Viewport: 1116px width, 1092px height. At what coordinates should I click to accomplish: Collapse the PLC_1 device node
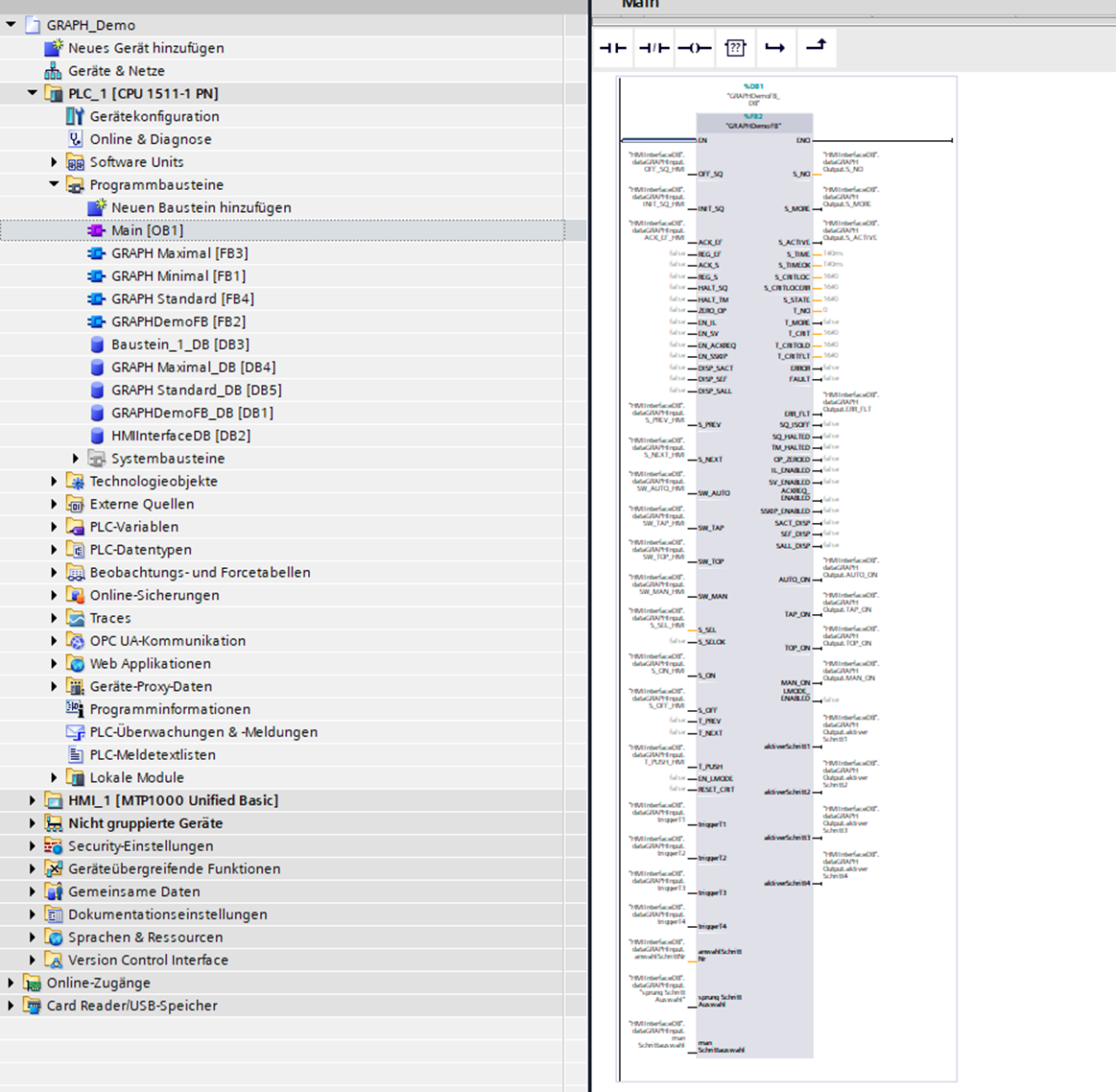click(33, 93)
